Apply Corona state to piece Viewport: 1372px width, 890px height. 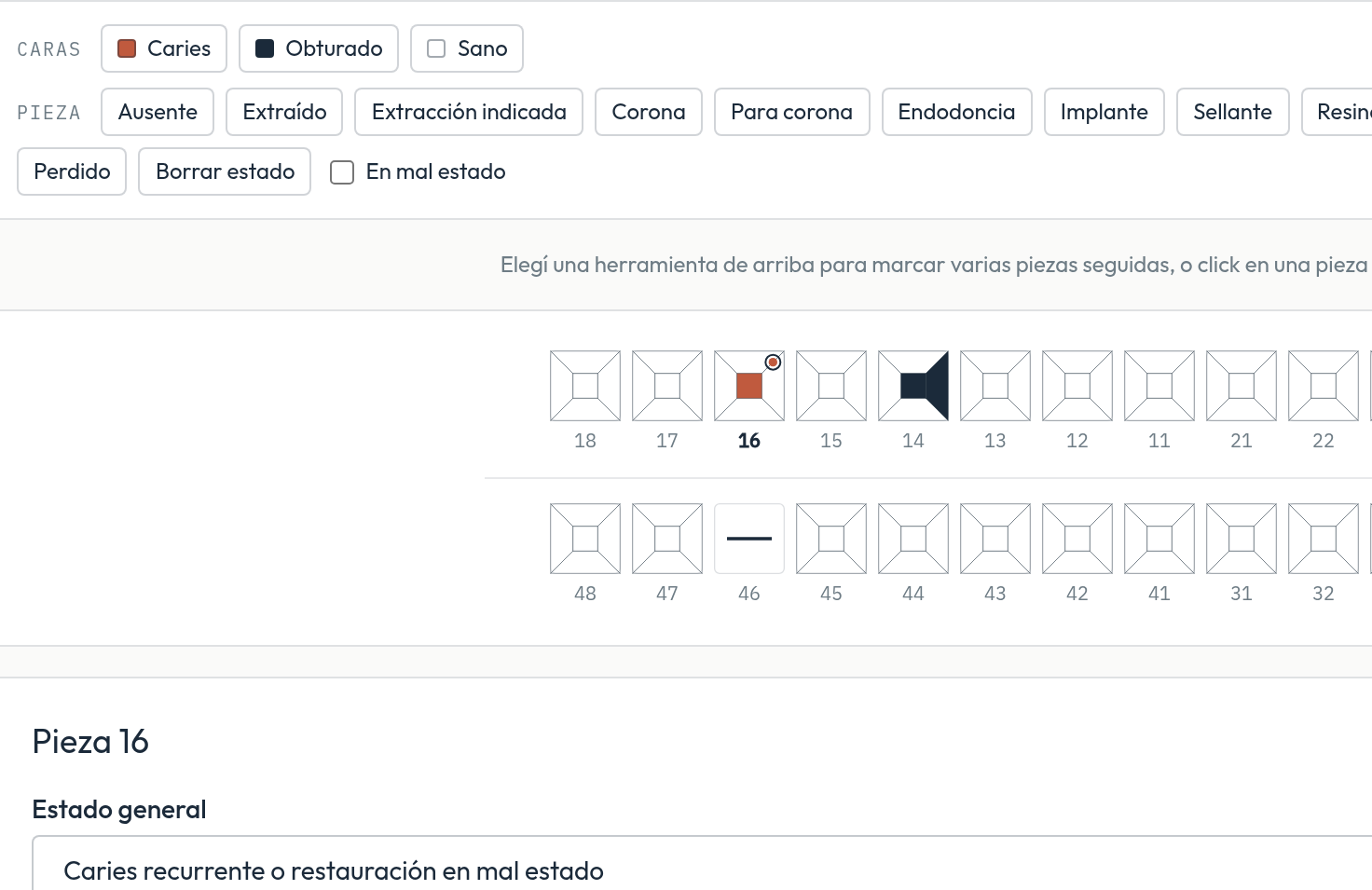pyautogui.click(x=649, y=112)
